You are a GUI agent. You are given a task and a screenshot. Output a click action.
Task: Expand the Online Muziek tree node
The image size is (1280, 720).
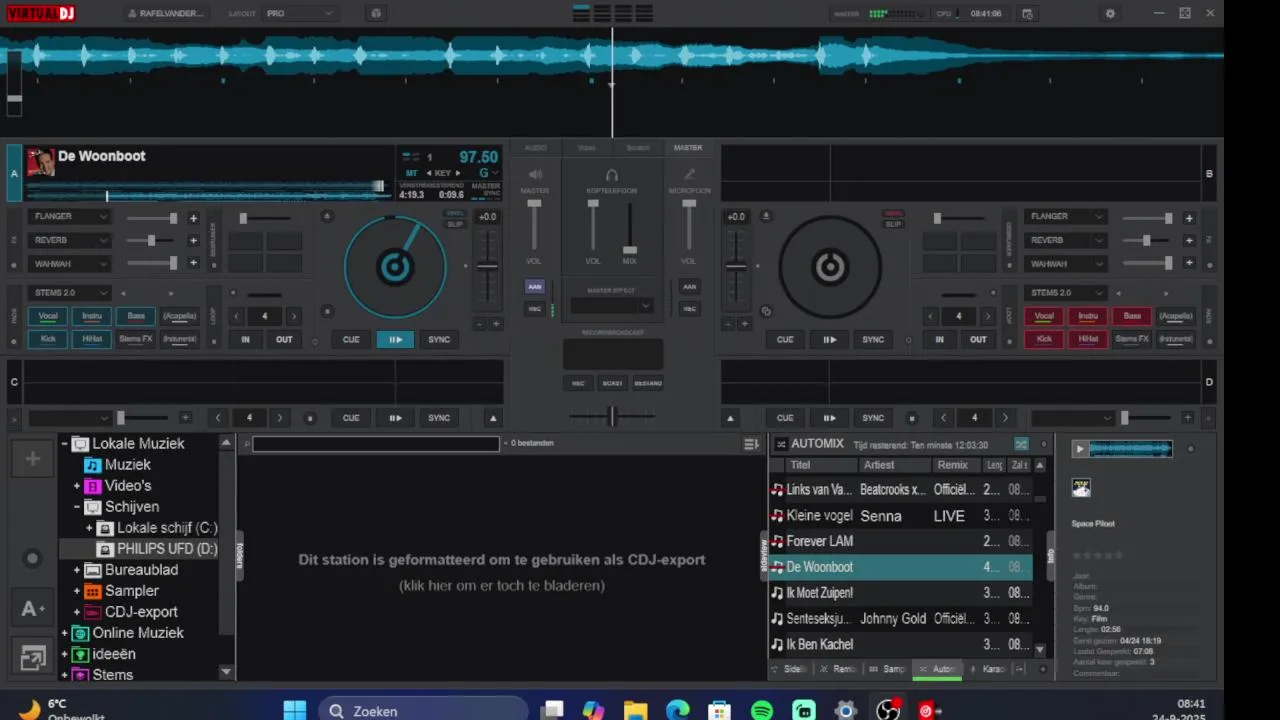pyautogui.click(x=64, y=633)
